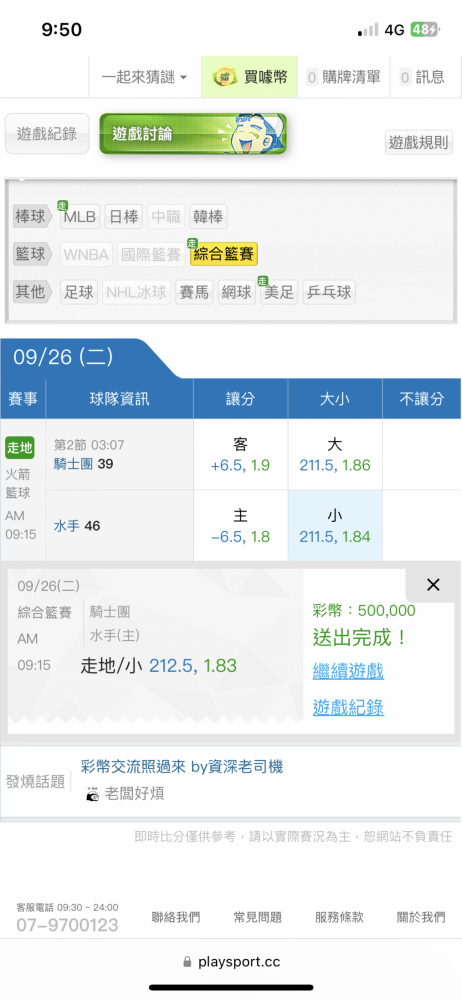
Task: Tap the 買噱幣 coin icon
Action: 225,78
